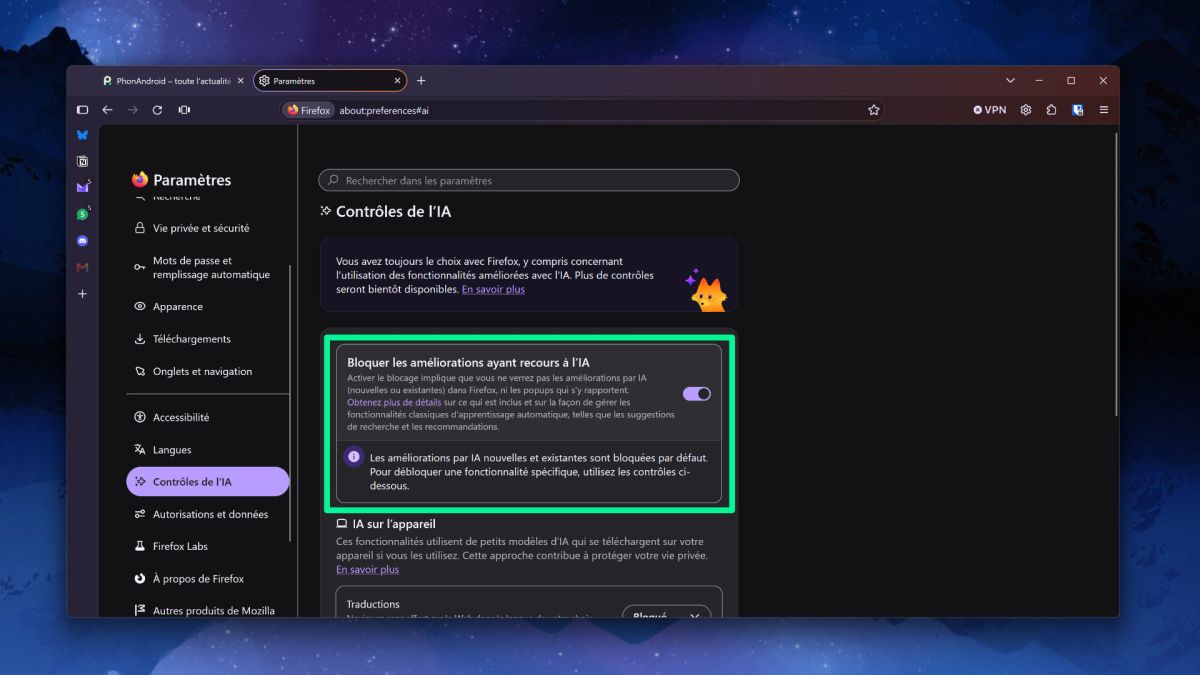Open the purple mail sidebar icon
The image size is (1200, 675).
click(x=82, y=187)
